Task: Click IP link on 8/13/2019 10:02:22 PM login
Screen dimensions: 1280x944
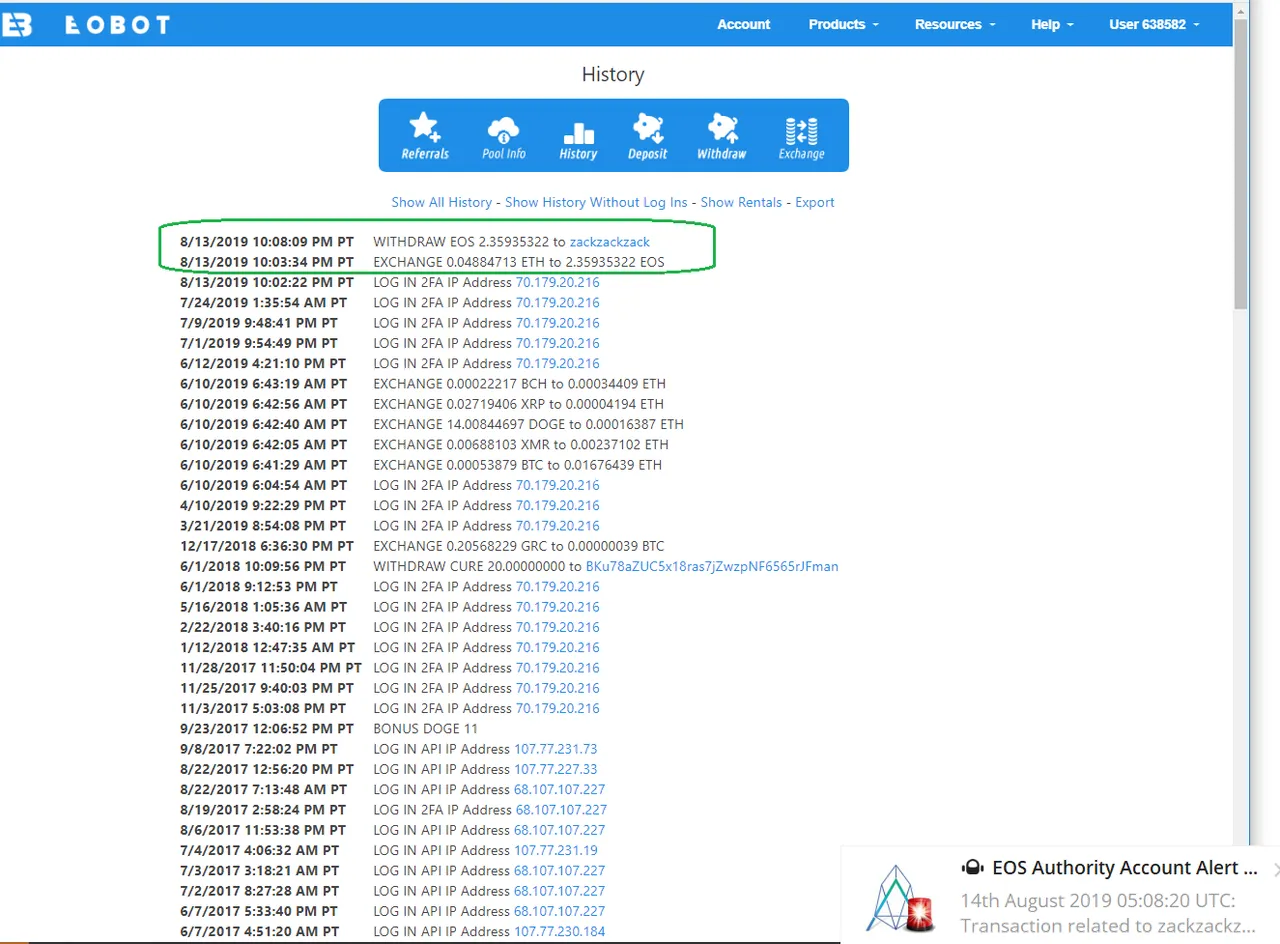Action: [558, 282]
